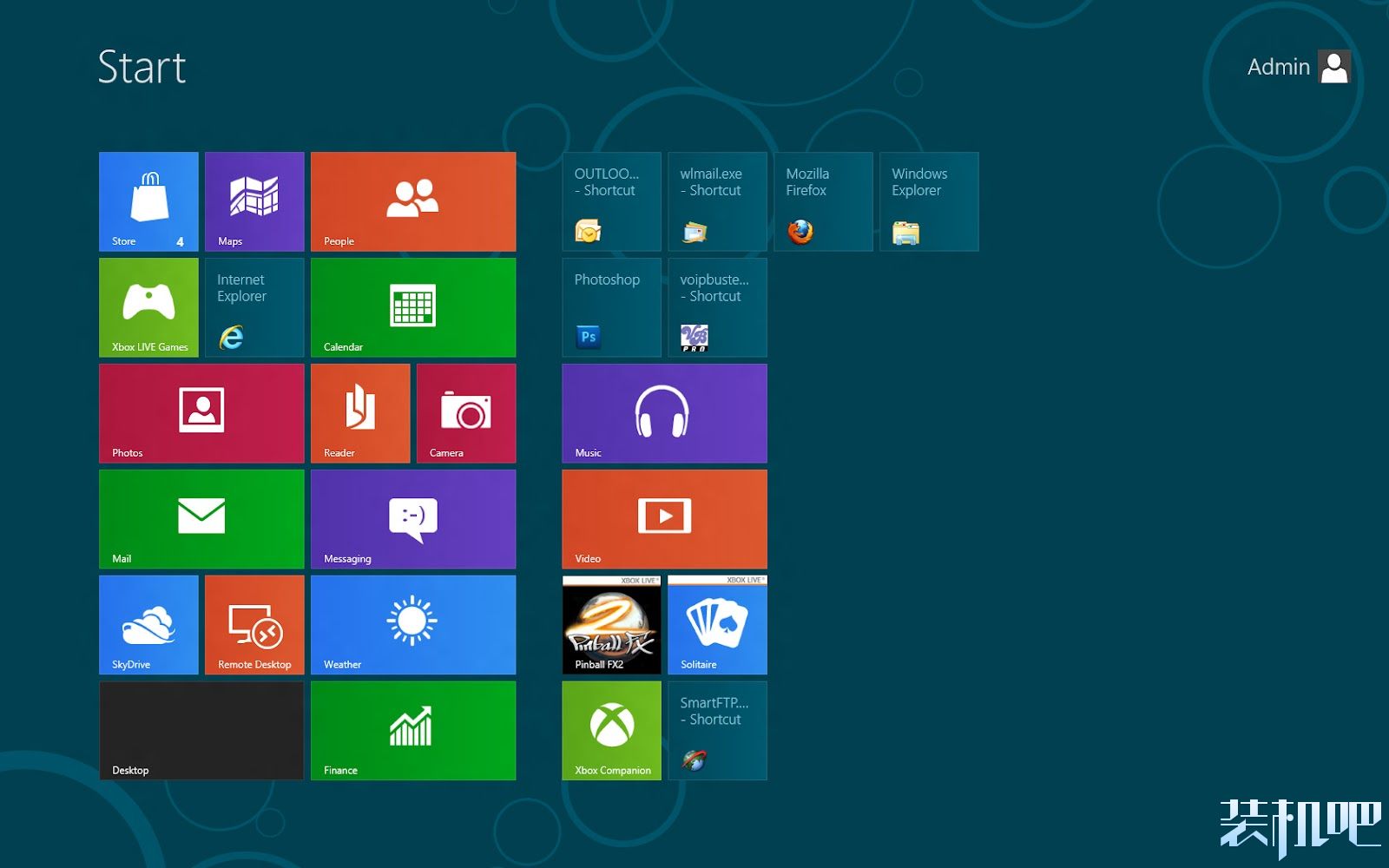Launch the Camera app tile
1389x868 pixels.
[x=466, y=413]
